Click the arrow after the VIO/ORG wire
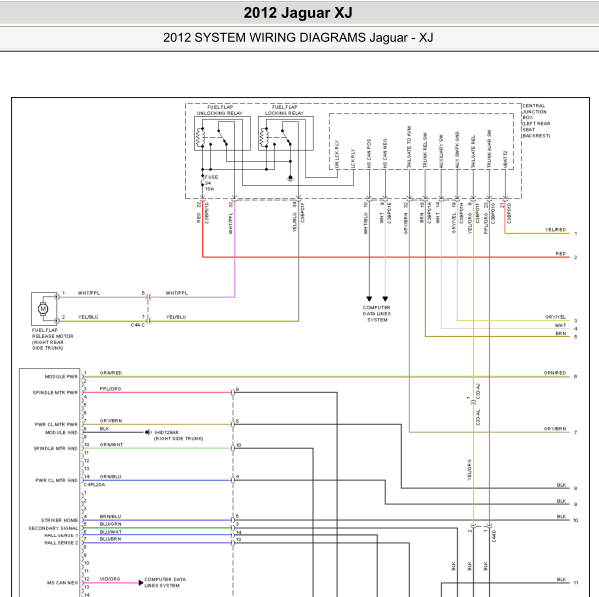Viewport: 599px width, 597px height. (x=141, y=582)
